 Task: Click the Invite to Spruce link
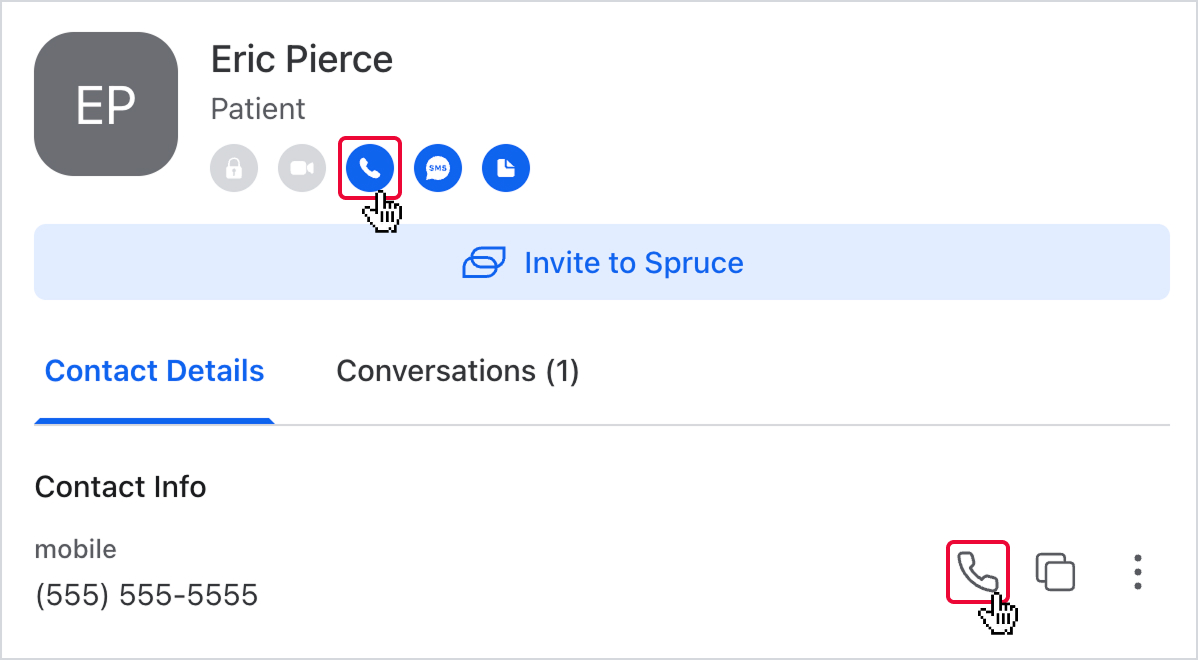634,262
